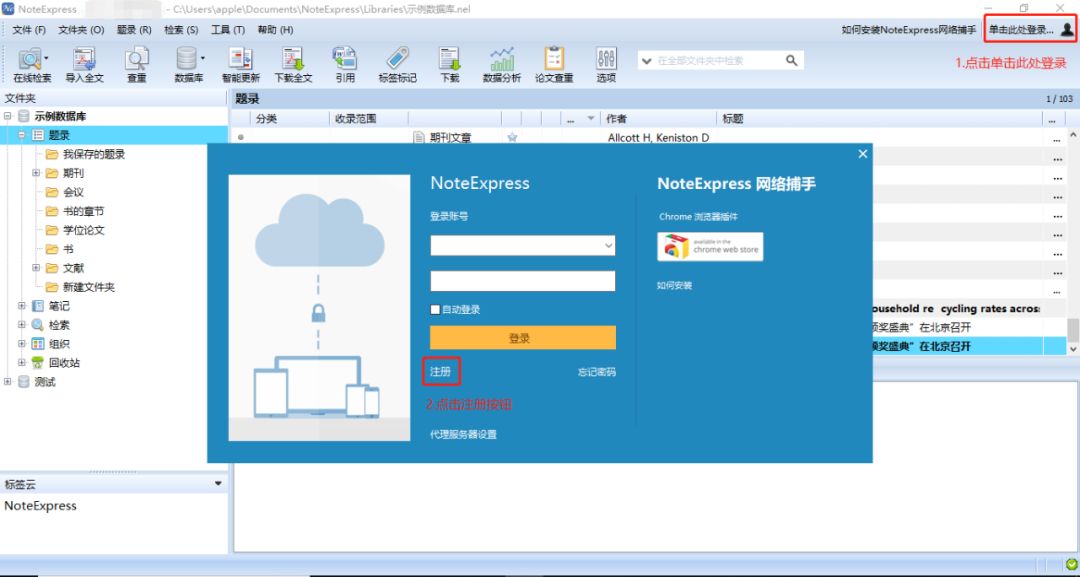Click the user avatar icon at top right
The height and width of the screenshot is (577, 1080).
(x=1066, y=30)
